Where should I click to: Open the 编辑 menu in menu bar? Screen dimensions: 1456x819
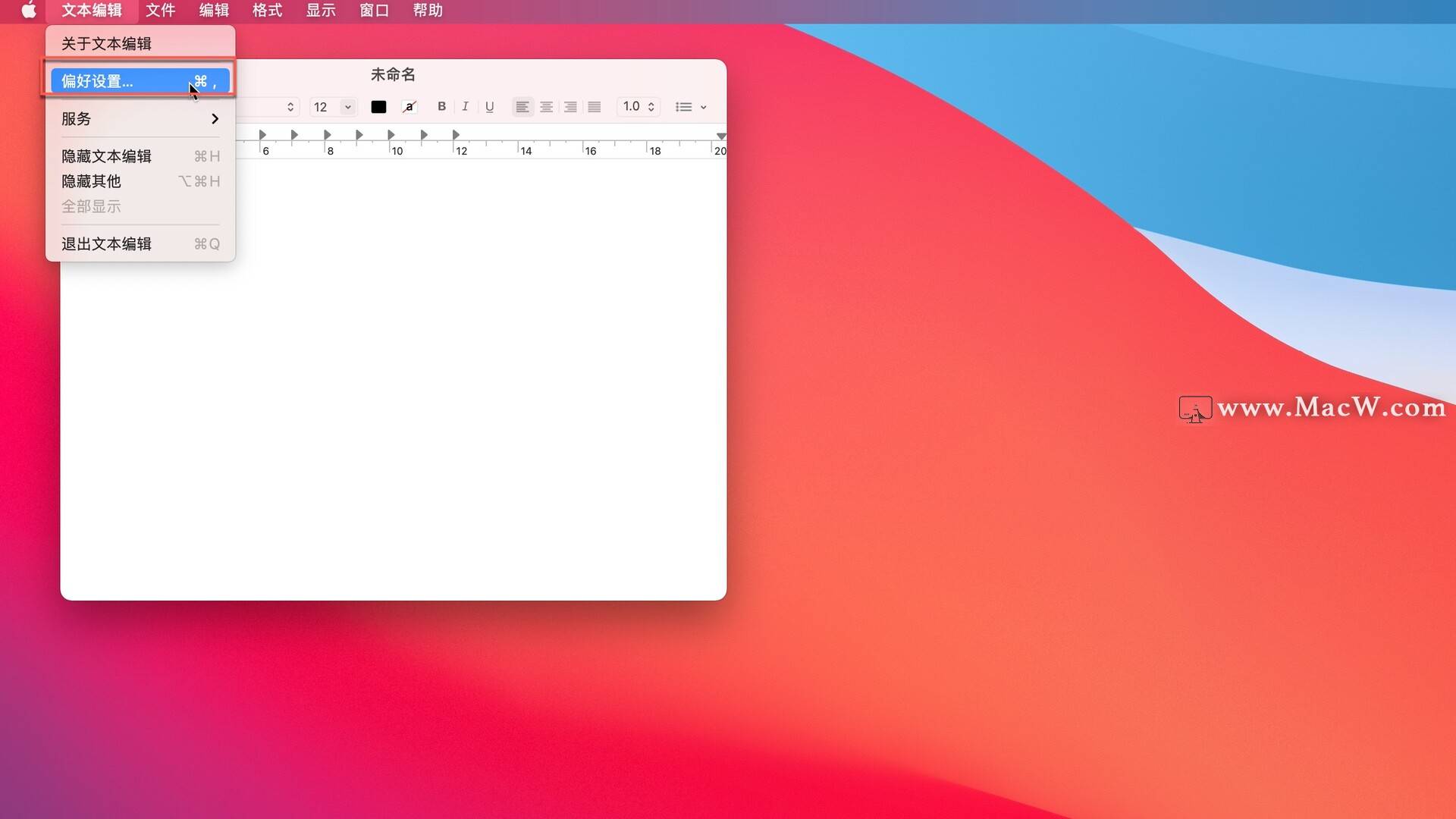[214, 11]
